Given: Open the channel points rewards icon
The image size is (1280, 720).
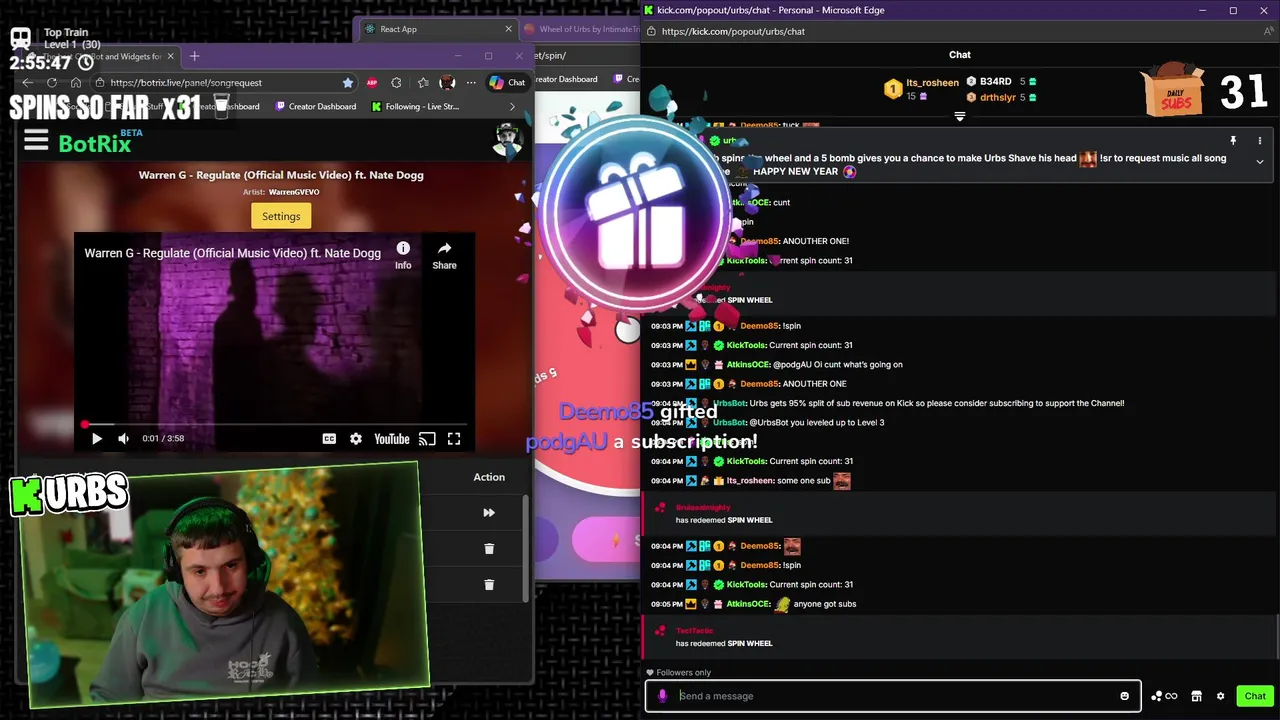Looking at the screenshot, I should point(1164,696).
